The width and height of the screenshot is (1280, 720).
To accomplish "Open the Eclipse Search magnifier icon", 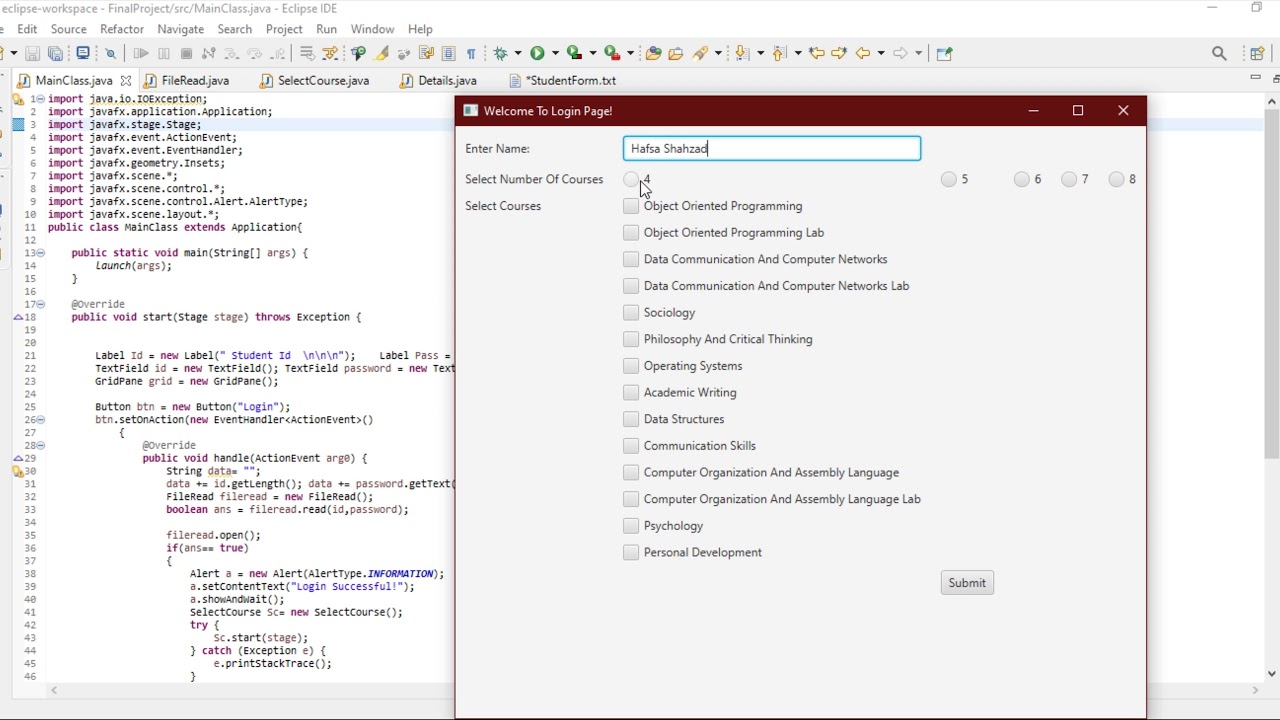I will click(1219, 54).
